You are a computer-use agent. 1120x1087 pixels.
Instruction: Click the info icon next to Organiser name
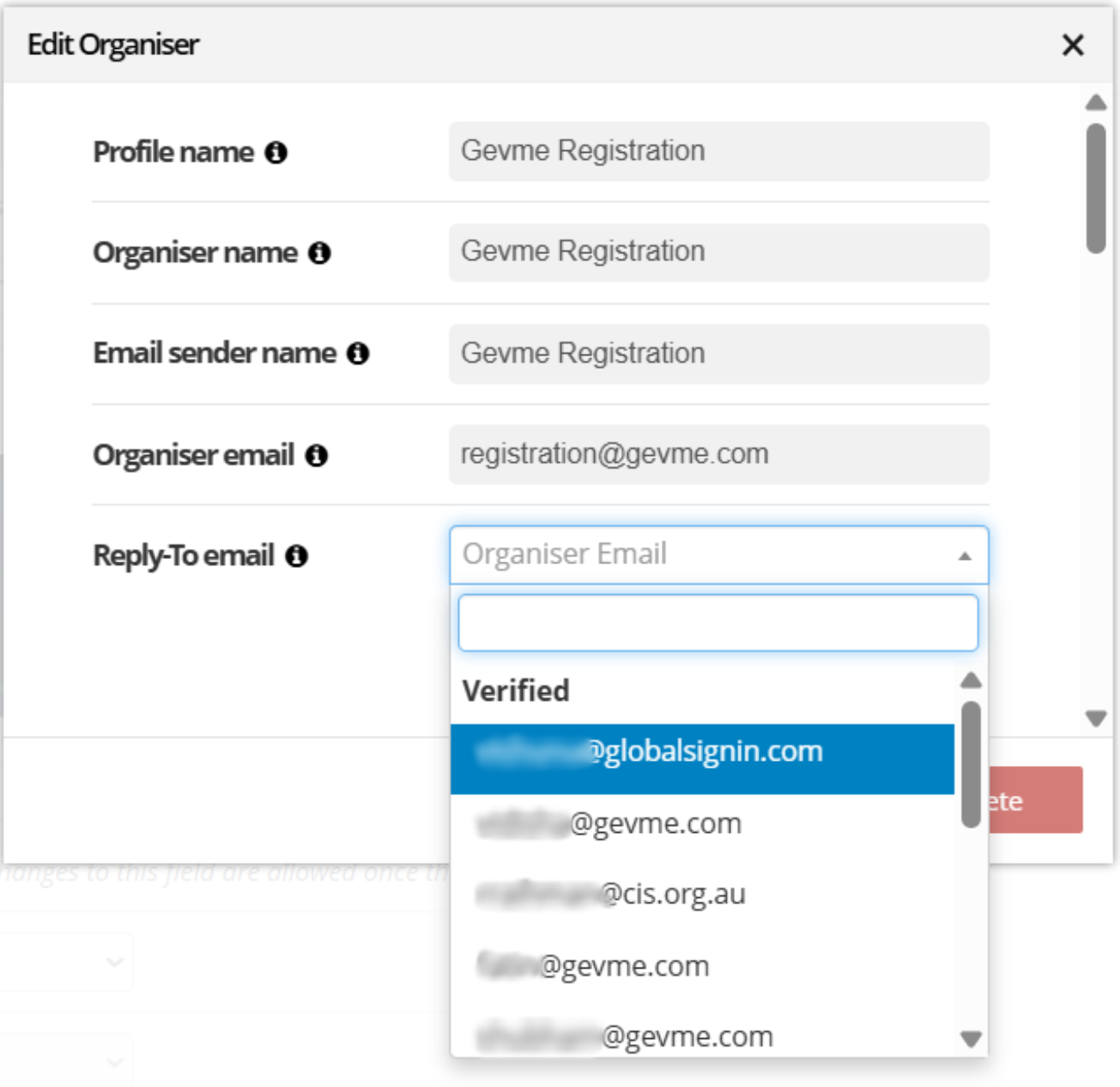319,253
